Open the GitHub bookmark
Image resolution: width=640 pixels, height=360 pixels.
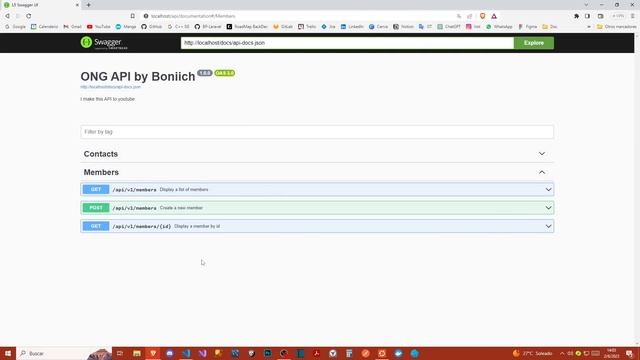coord(152,27)
